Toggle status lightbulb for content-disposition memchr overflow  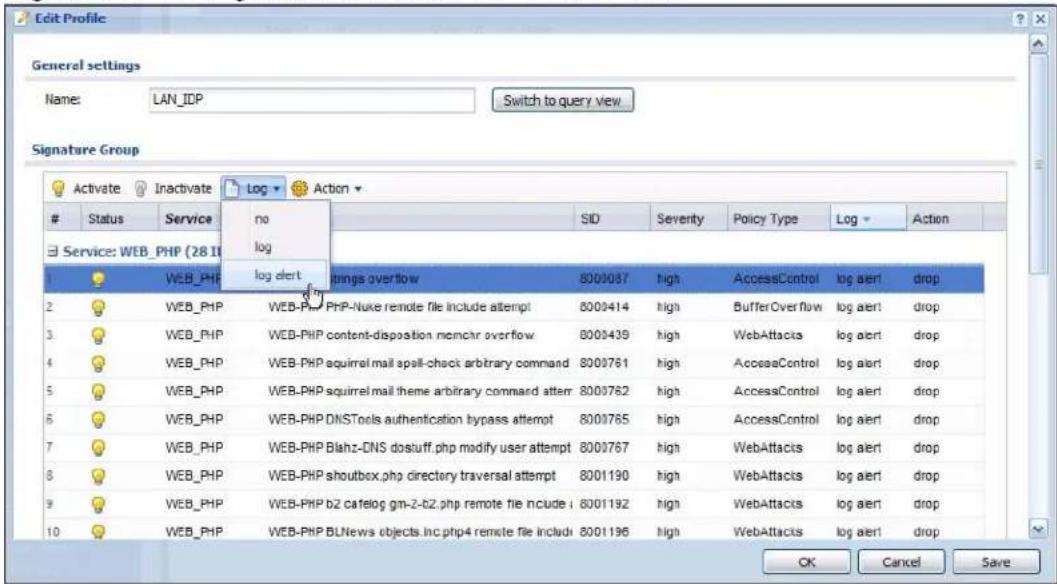pos(98,335)
